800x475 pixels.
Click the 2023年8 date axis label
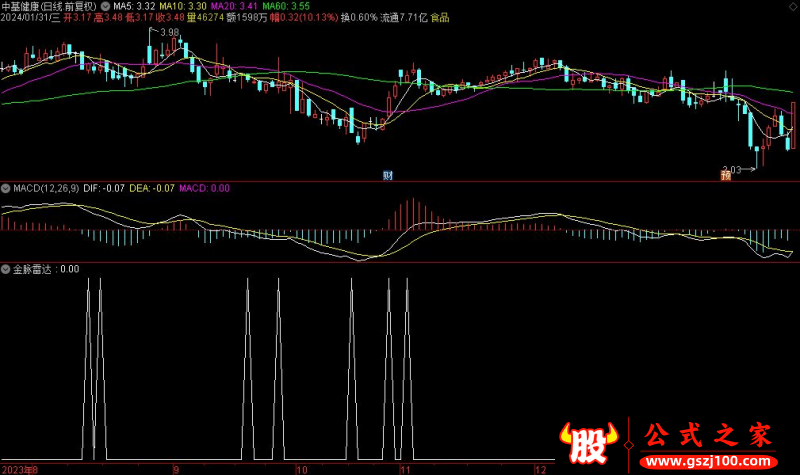pos(20,468)
